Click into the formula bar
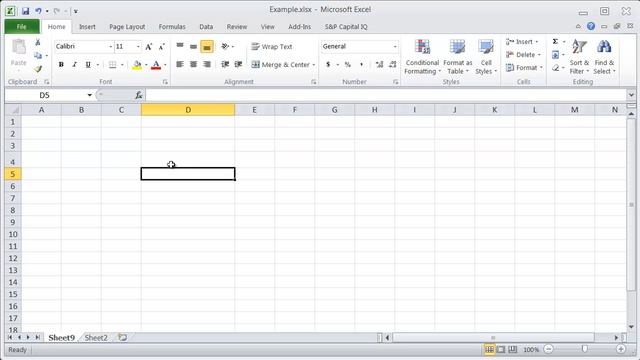 pyautogui.click(x=386, y=95)
